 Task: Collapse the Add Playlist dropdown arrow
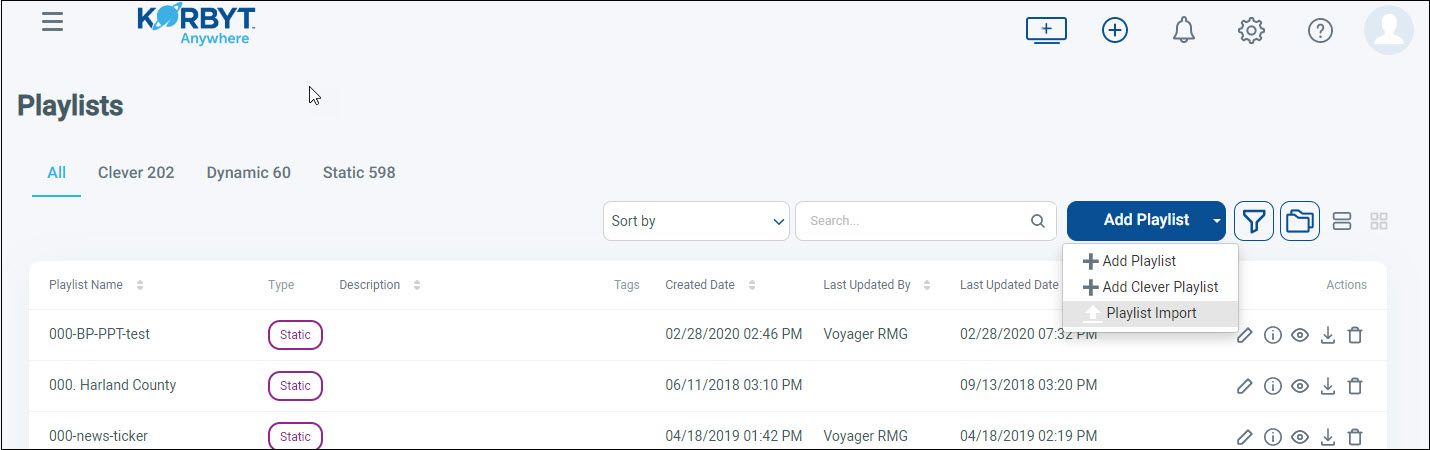(1216, 221)
